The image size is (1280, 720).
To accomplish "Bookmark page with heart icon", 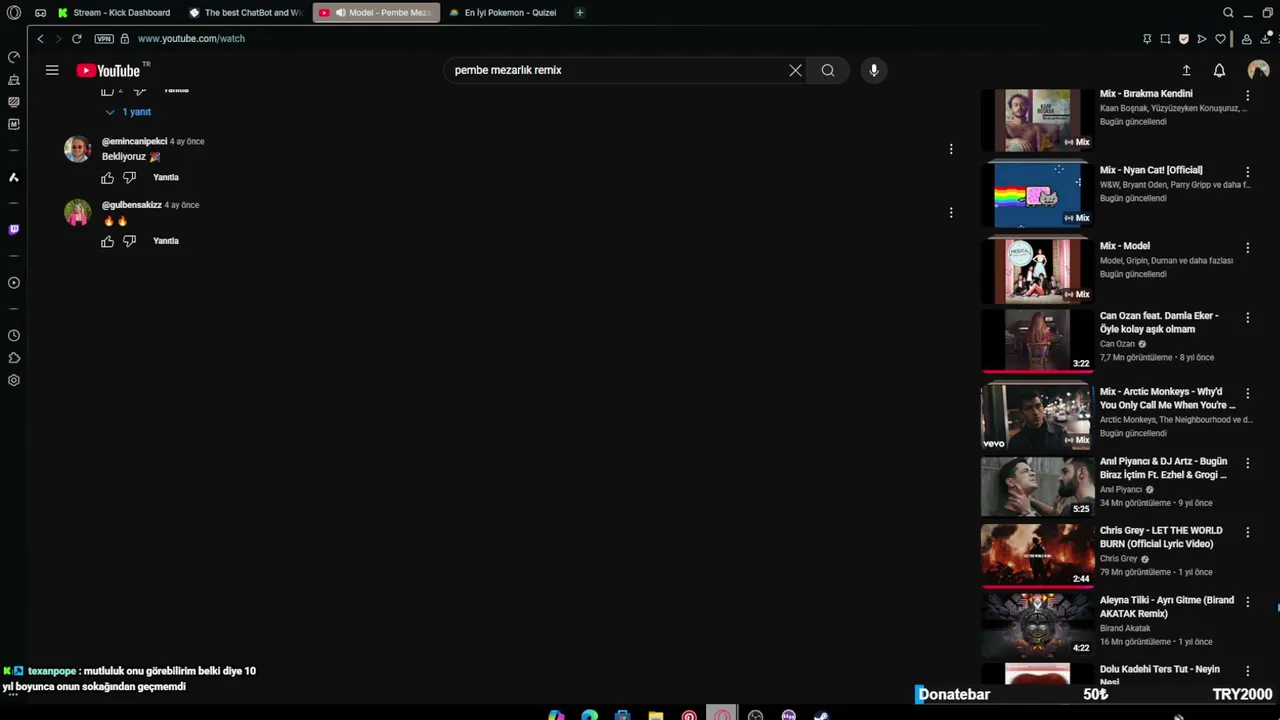I will (1220, 38).
